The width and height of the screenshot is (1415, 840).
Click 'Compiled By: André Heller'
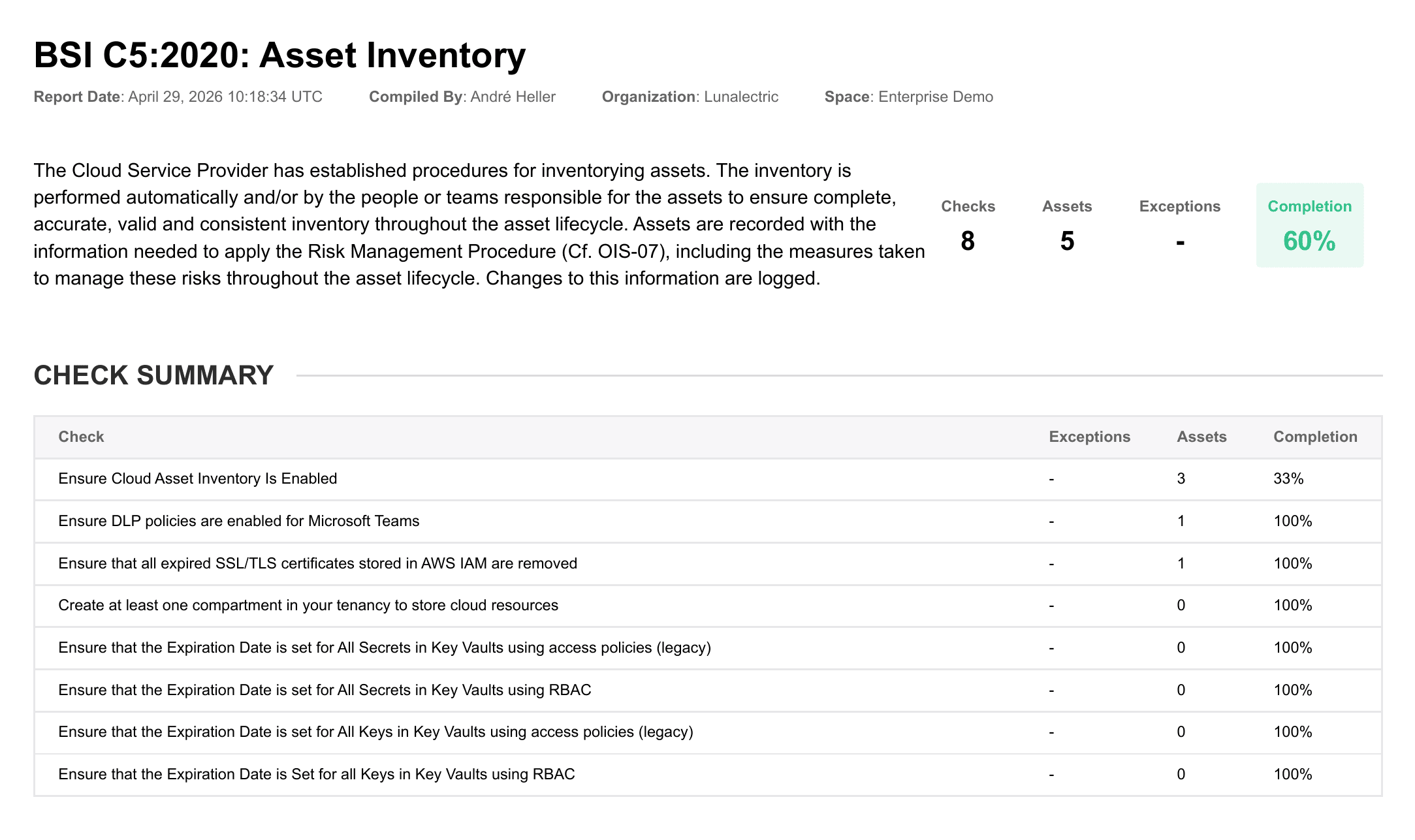[x=462, y=97]
